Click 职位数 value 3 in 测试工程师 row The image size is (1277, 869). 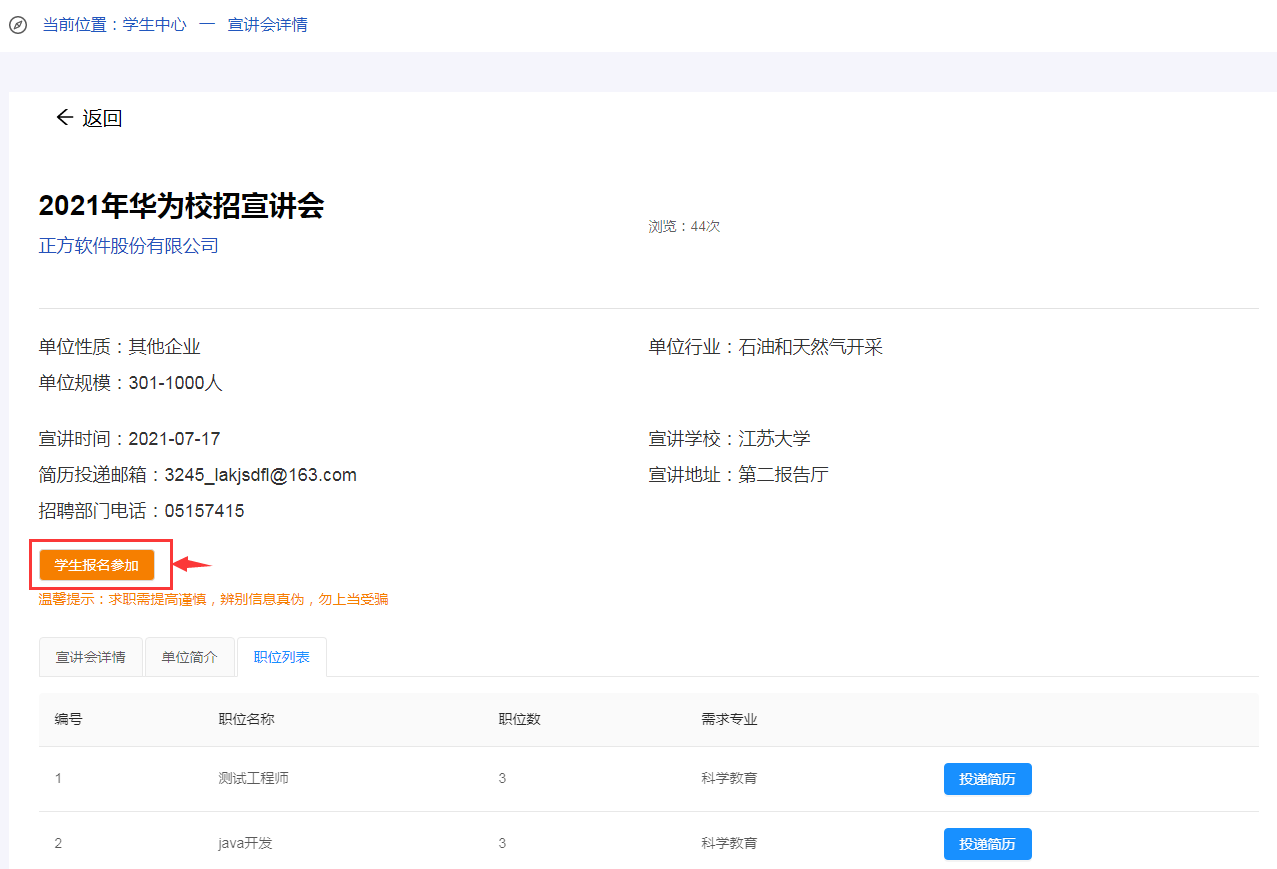[x=502, y=778]
